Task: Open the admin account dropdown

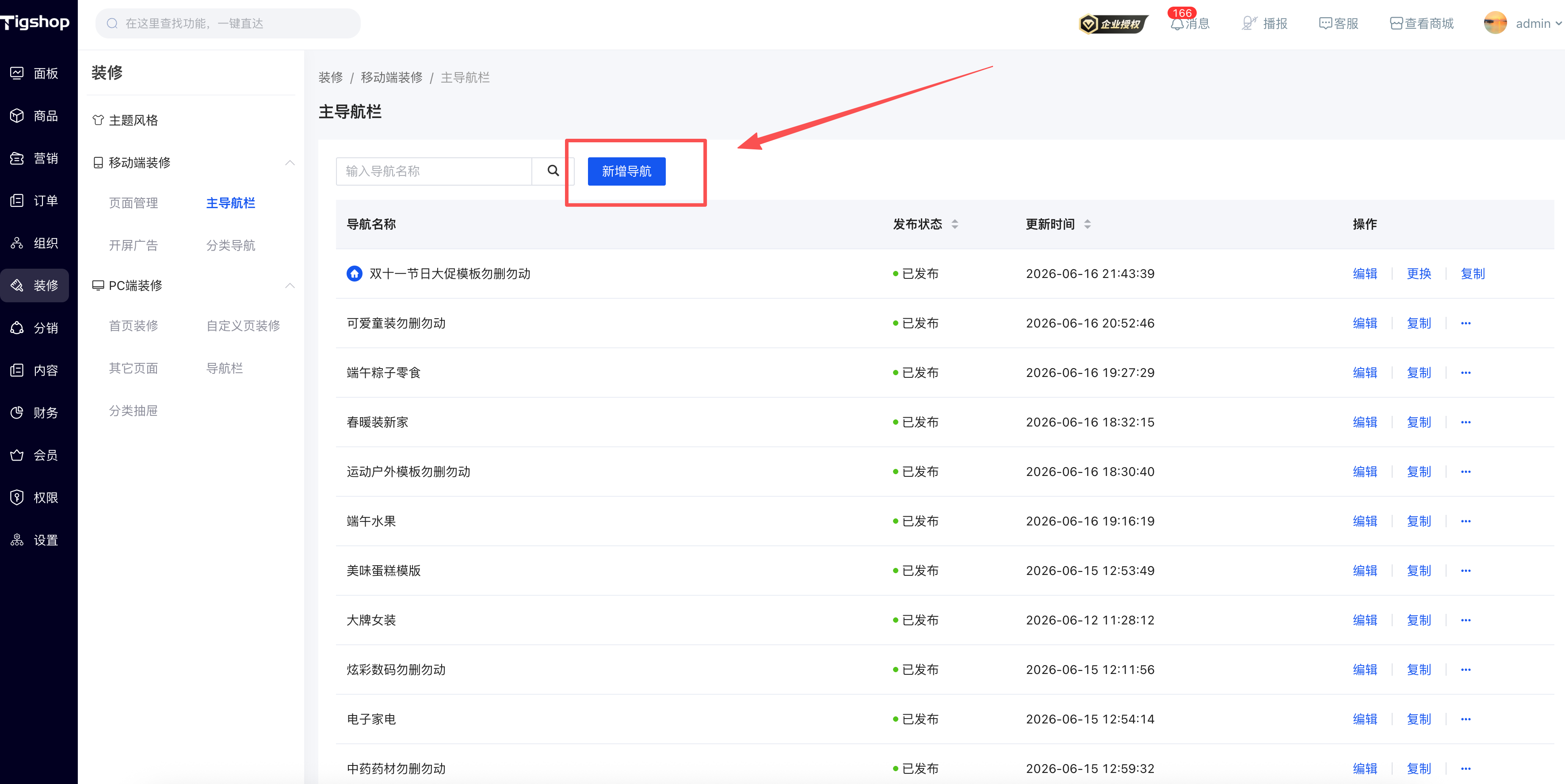Action: (1523, 24)
